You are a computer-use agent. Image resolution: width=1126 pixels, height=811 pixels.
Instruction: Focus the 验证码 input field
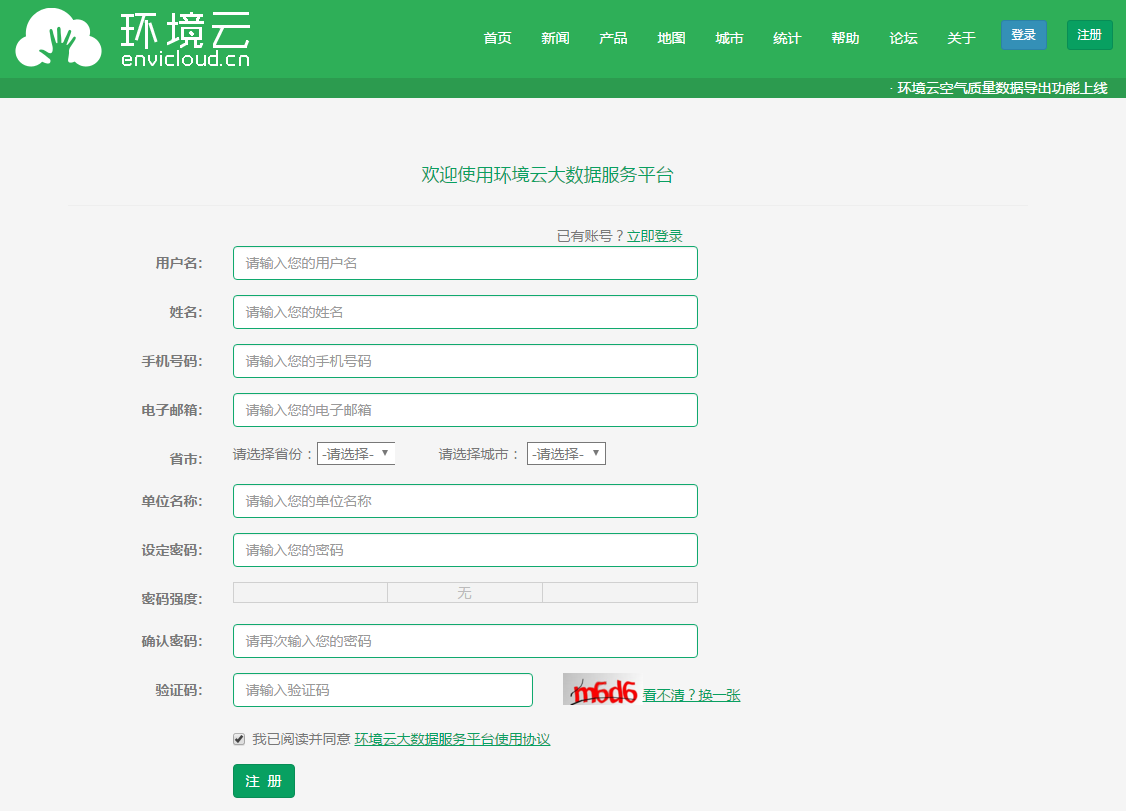383,690
